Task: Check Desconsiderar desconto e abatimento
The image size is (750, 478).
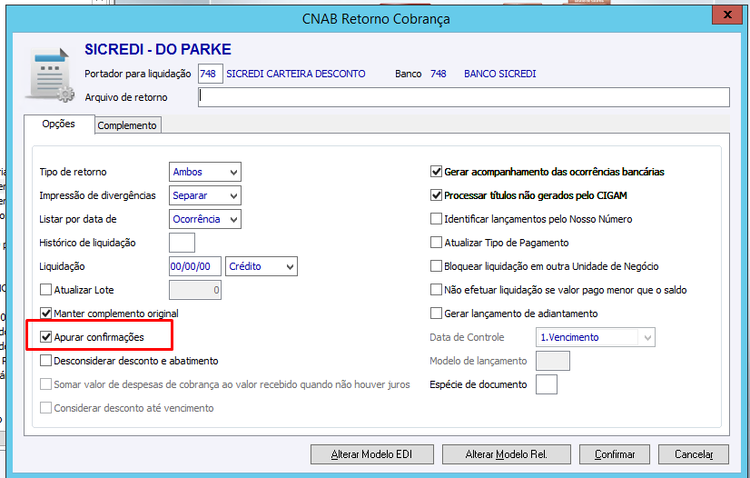Action: [x=46, y=360]
